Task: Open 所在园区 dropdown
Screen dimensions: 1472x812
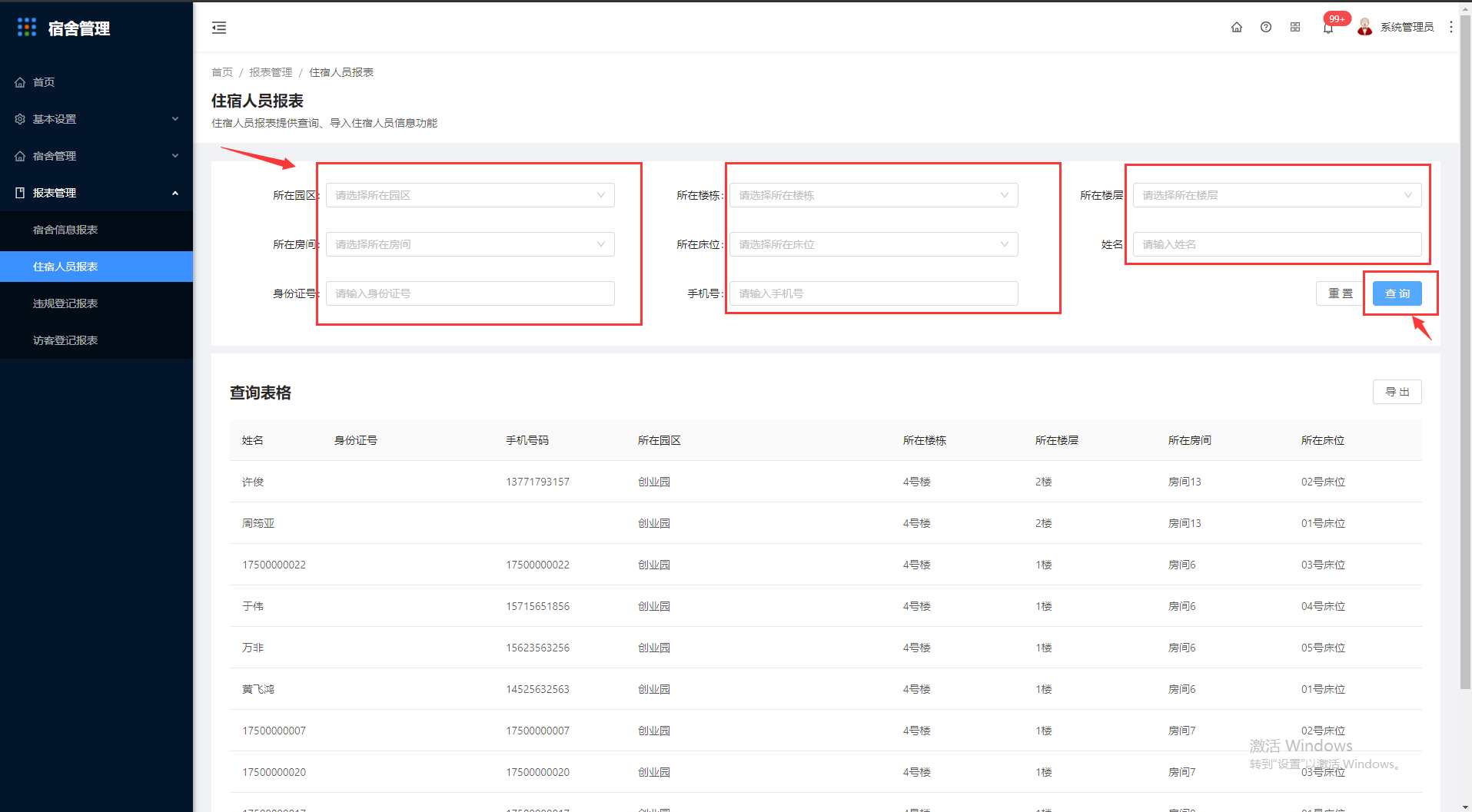Action: [470, 195]
